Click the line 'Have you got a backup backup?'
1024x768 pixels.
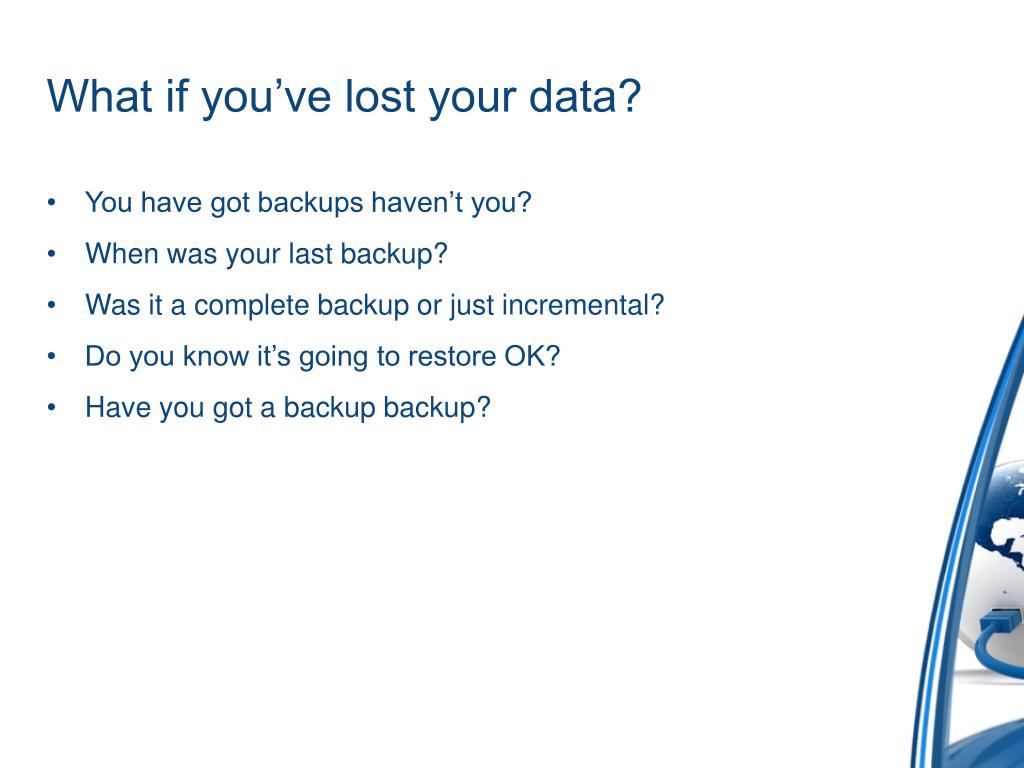tap(287, 408)
